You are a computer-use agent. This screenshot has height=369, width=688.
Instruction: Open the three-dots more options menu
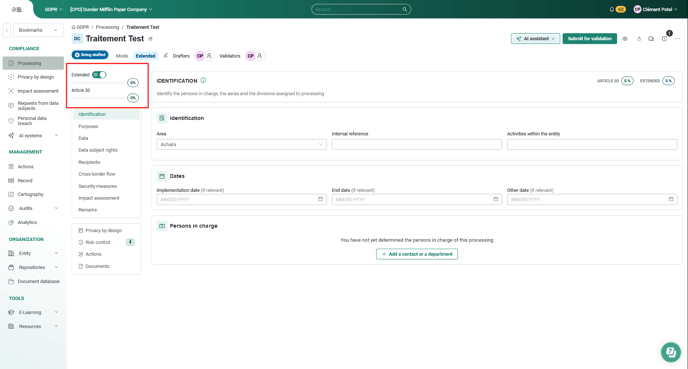pos(677,39)
